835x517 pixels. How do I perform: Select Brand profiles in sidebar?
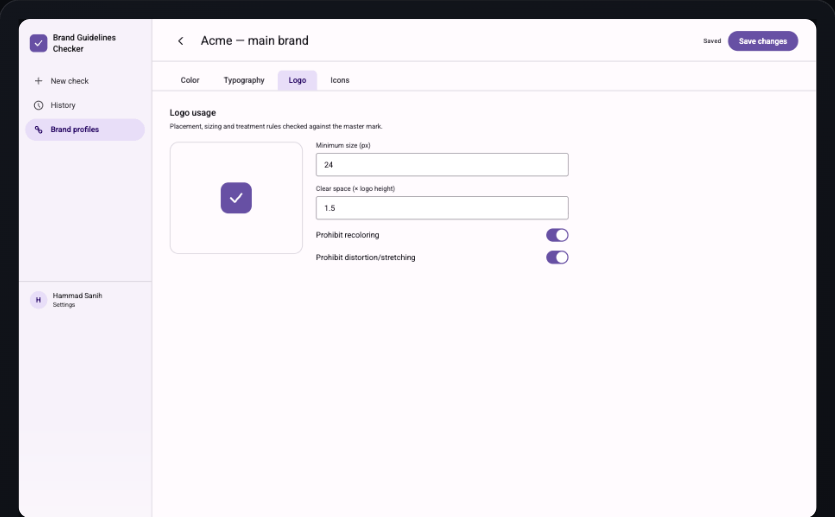coord(85,129)
